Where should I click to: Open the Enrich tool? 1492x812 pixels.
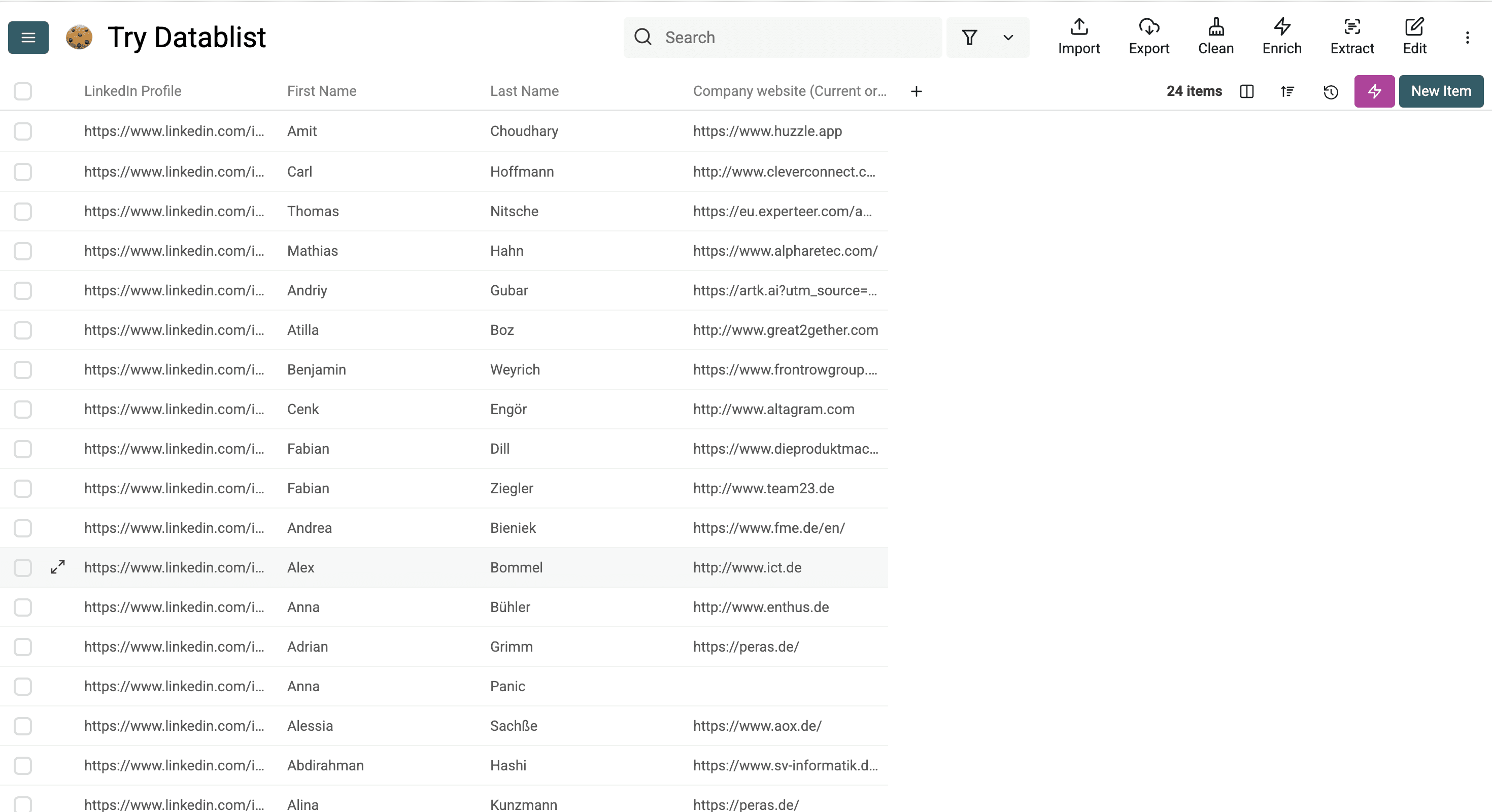click(1281, 37)
